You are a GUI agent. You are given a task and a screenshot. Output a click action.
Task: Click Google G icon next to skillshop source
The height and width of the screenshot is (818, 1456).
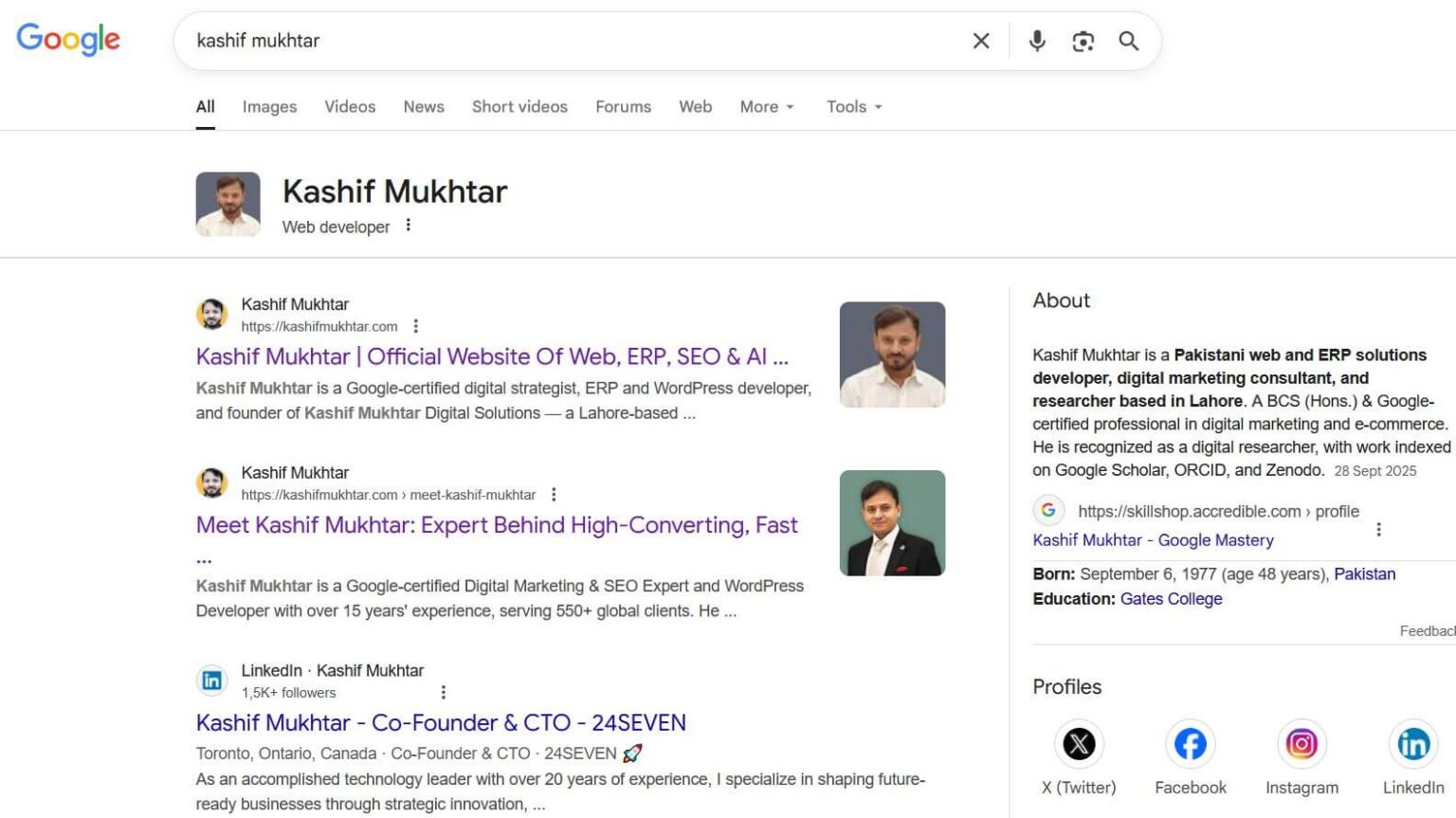pos(1048,511)
